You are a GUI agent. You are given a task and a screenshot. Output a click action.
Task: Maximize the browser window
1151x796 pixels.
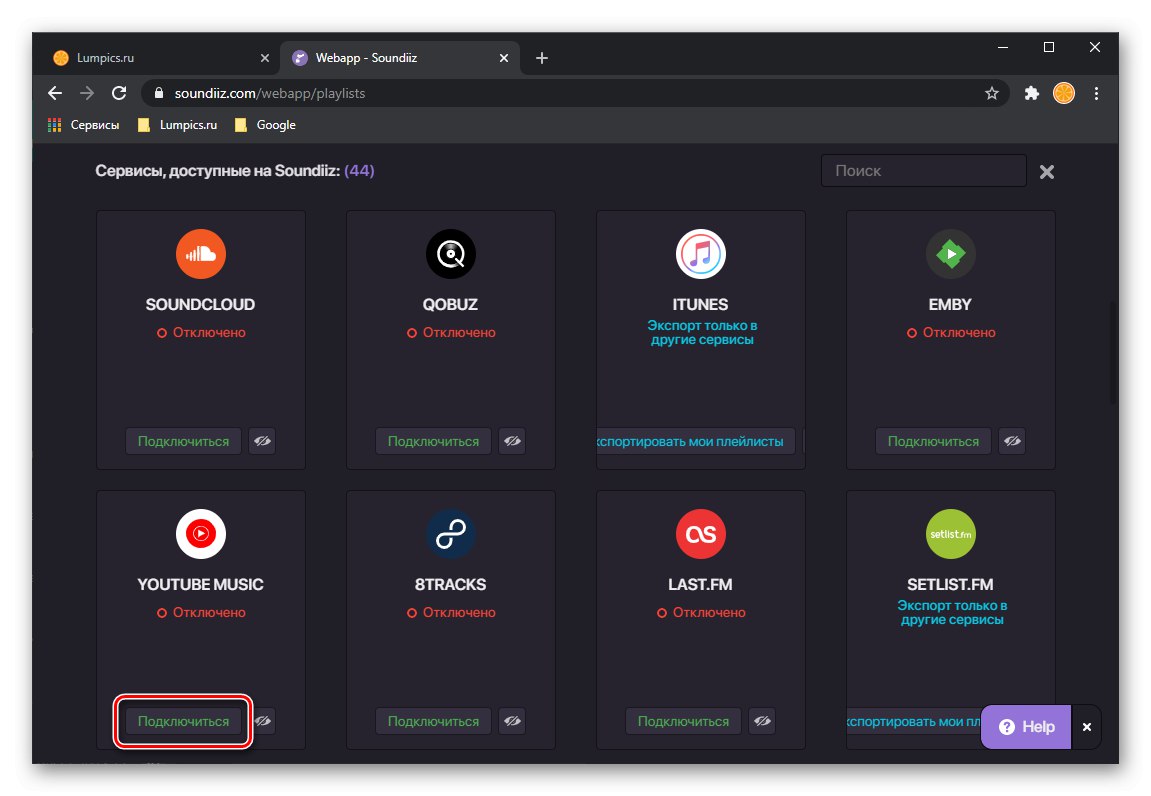[1049, 47]
